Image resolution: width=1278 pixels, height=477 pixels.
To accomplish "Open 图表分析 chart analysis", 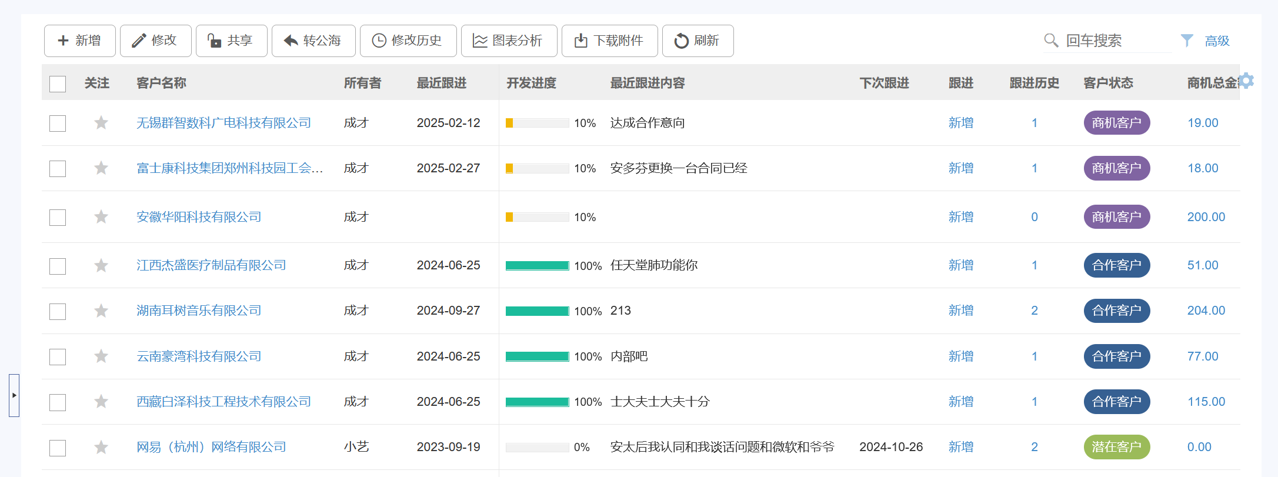I will point(508,41).
